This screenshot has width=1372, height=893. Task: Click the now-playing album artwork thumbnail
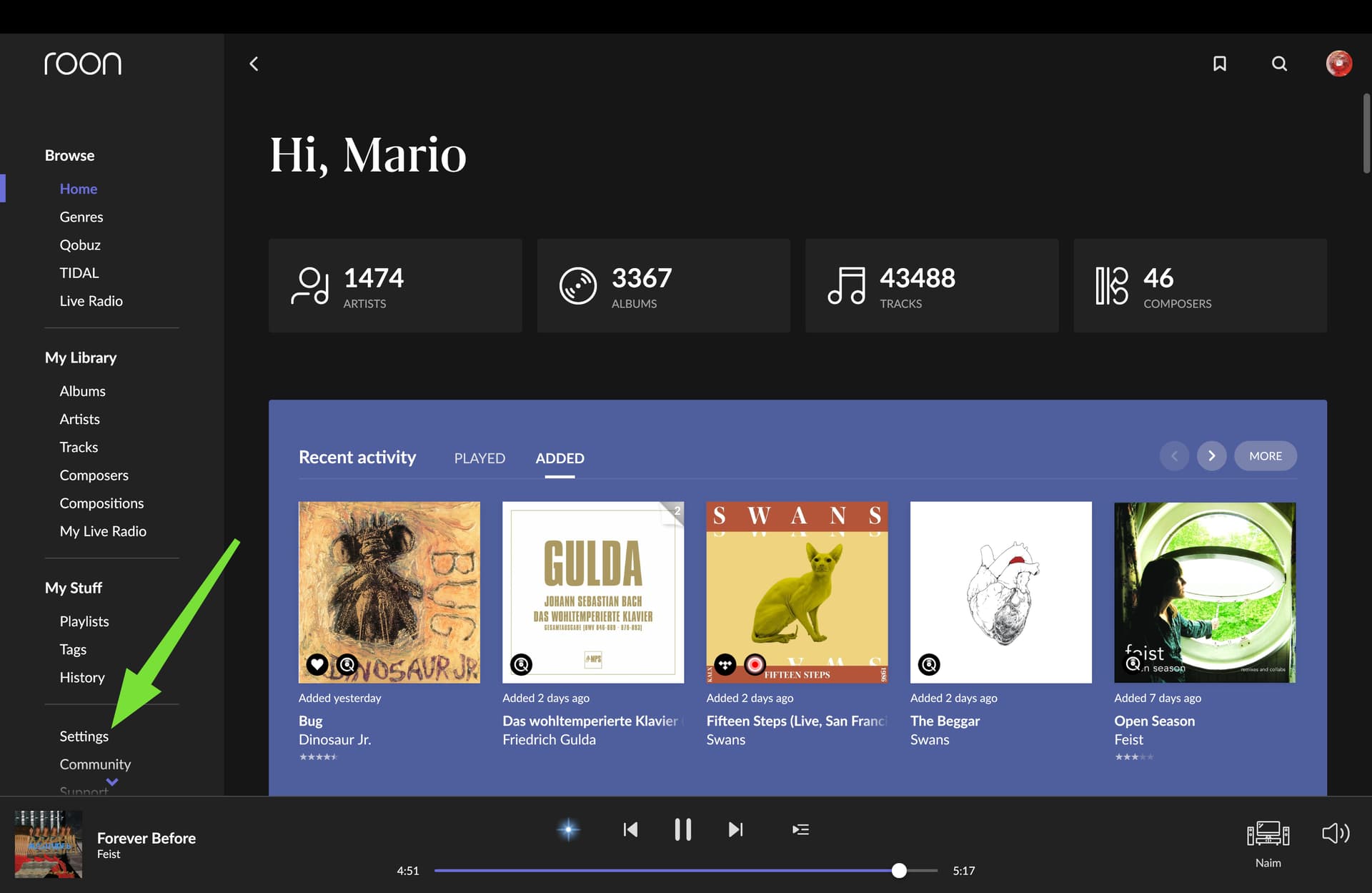[x=49, y=844]
